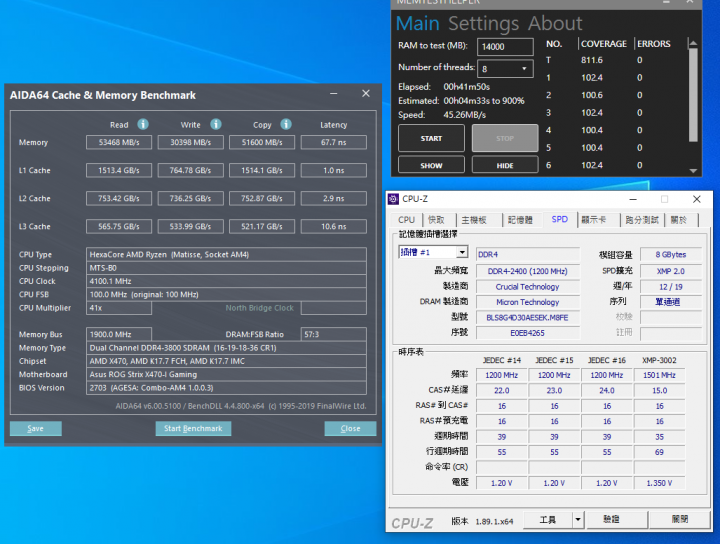Viewport: 720px width, 544px height.
Task: Expand the CPU-Z tools dropdown arrow
Action: 578,520
